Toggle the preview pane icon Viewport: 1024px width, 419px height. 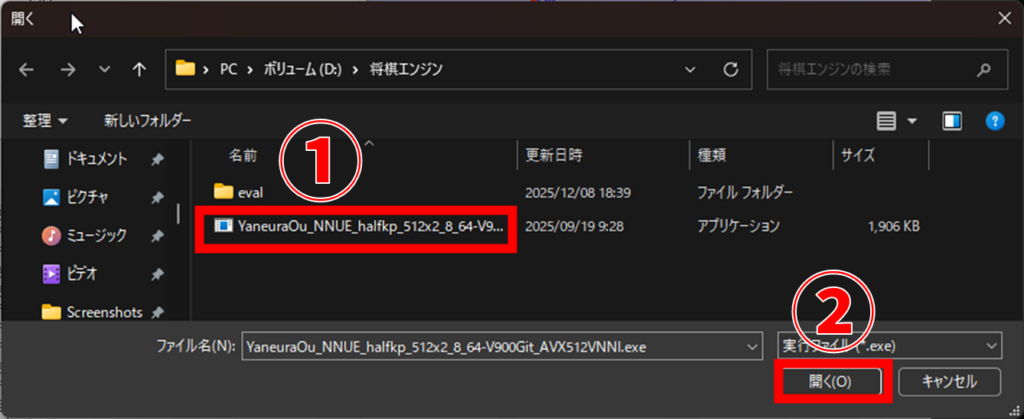[x=951, y=121]
